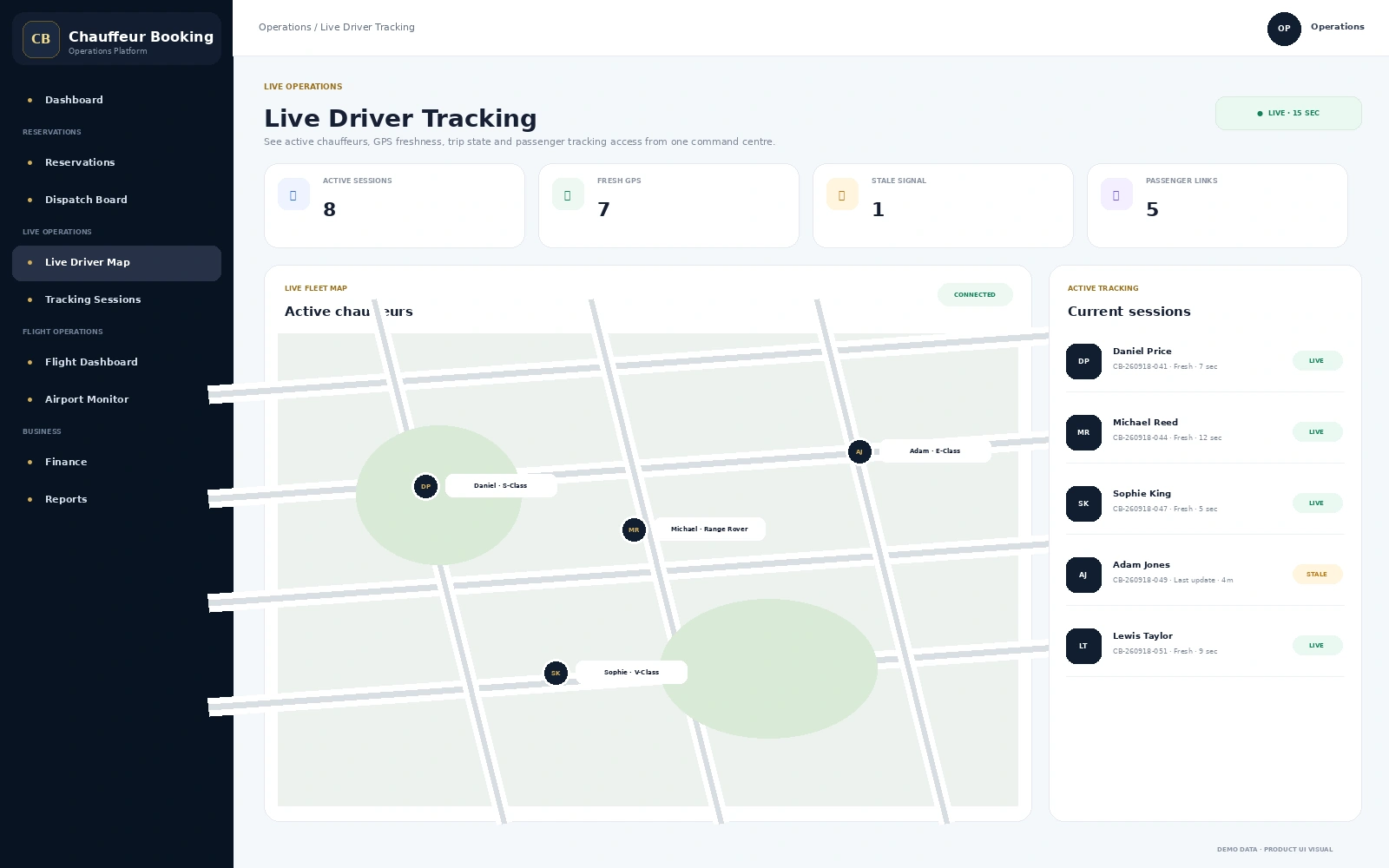Click the Daniel · S-Class map label

tap(501, 486)
